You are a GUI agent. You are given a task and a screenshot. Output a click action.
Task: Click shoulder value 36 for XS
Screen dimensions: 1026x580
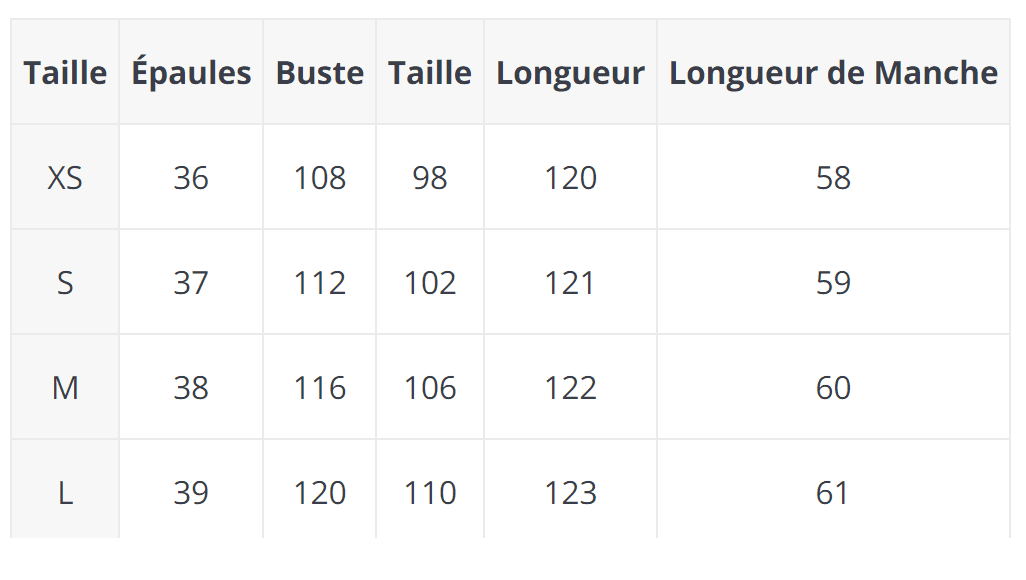191,178
